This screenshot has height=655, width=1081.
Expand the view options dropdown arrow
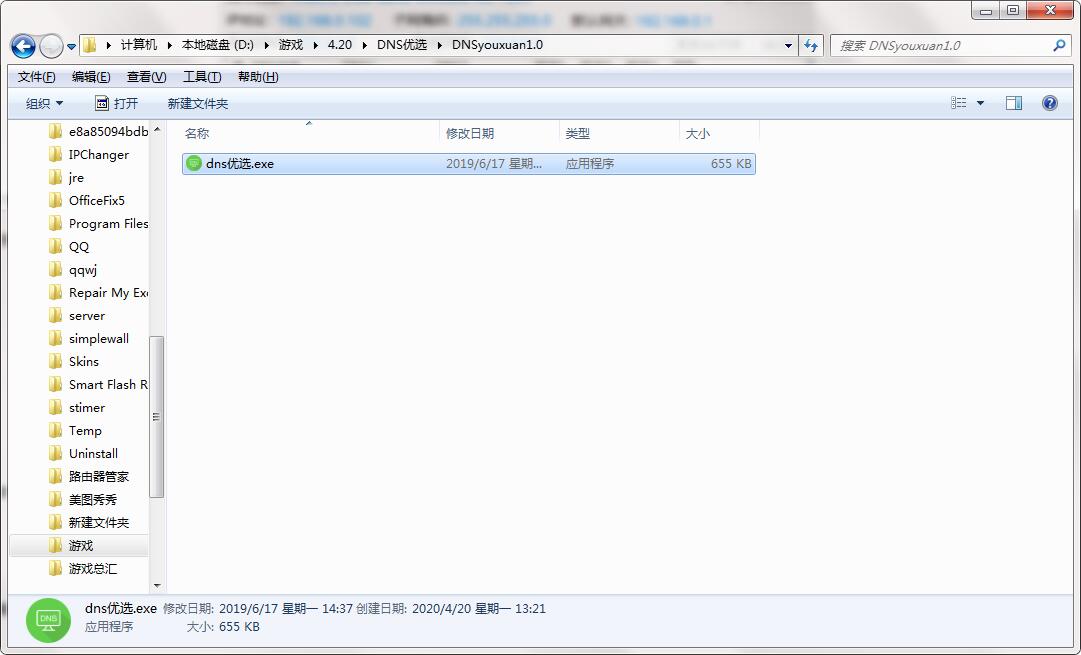980,103
